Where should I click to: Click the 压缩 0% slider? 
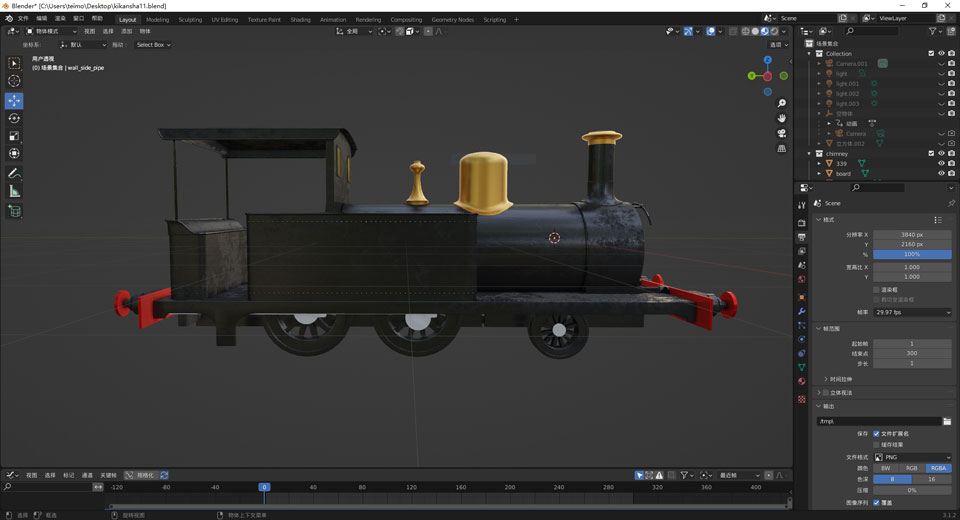click(x=912, y=490)
